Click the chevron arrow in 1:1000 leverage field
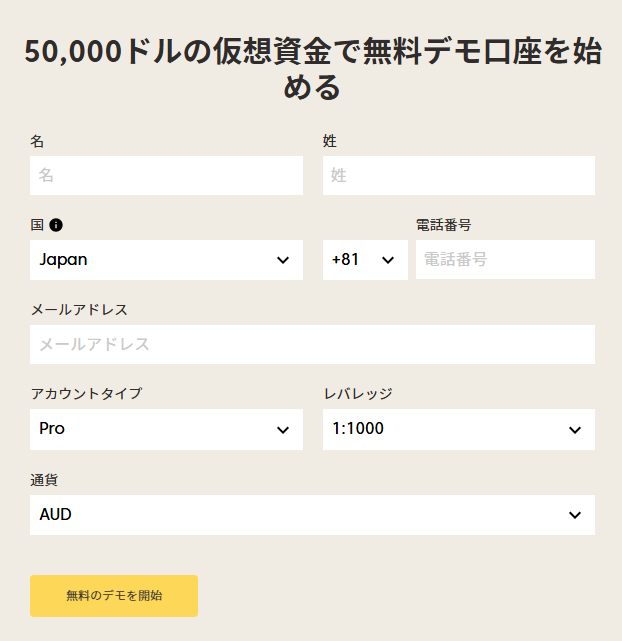 pos(575,430)
